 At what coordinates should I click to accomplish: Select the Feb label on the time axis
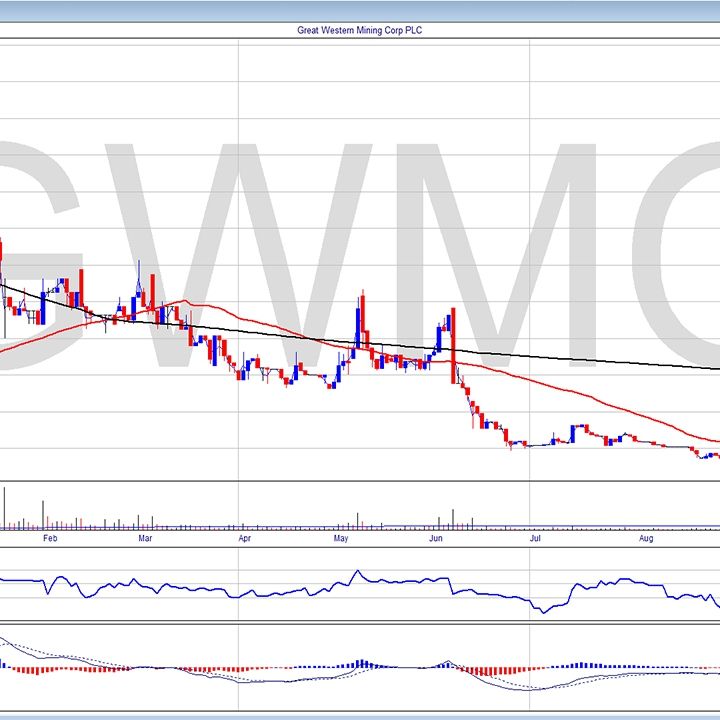[52, 538]
